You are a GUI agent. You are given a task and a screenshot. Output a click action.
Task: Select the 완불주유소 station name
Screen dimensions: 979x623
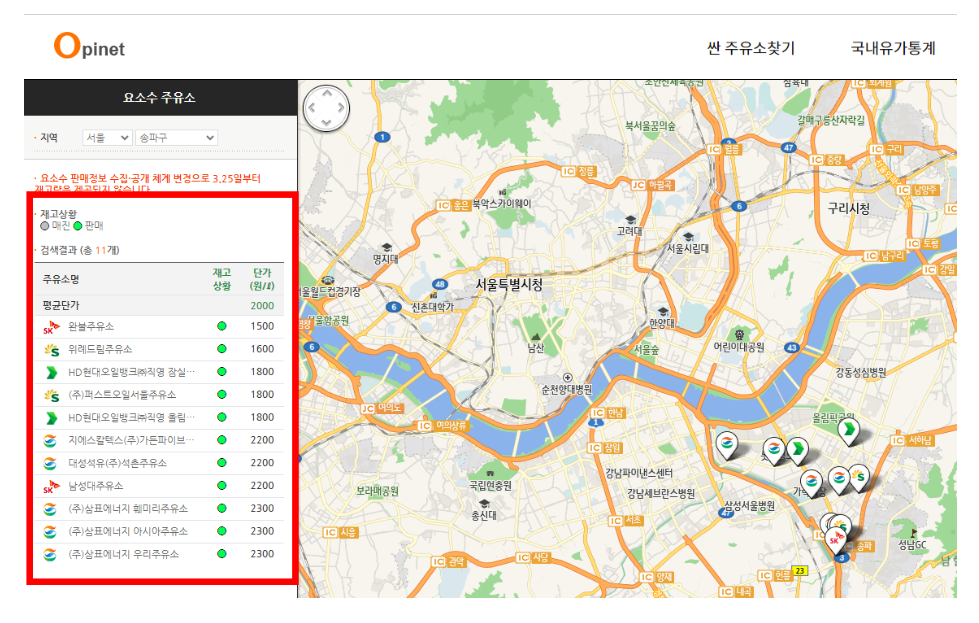[x=91, y=326]
